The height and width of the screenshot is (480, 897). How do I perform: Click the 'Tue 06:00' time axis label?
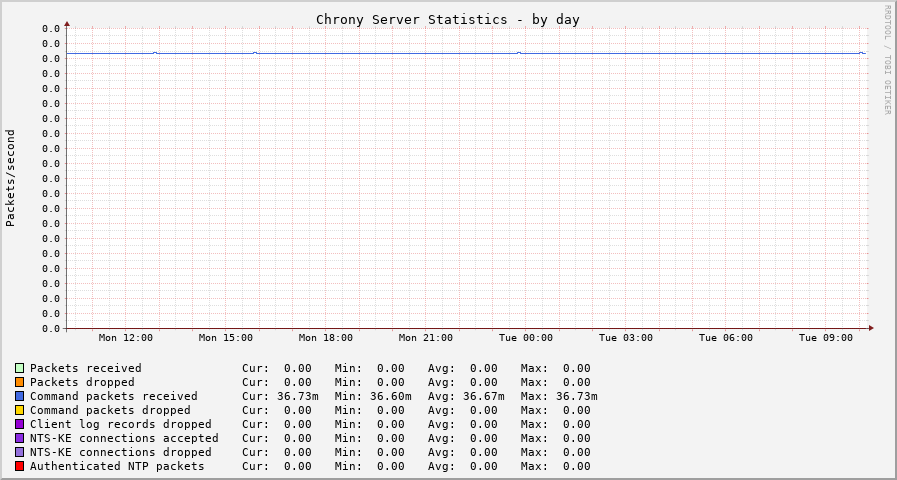pyautogui.click(x=726, y=338)
